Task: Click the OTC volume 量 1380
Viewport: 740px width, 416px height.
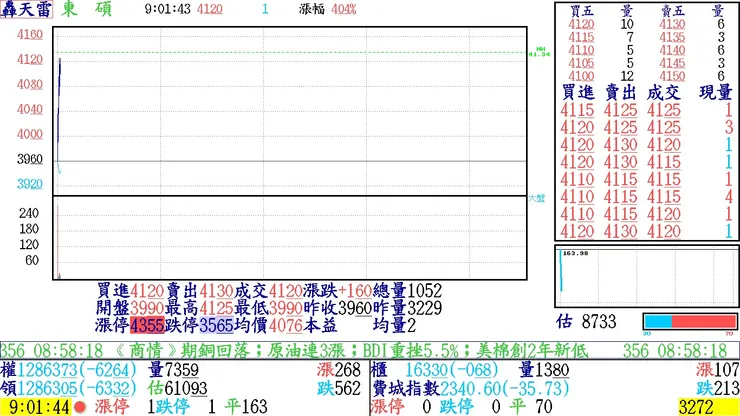Action: click(x=543, y=369)
